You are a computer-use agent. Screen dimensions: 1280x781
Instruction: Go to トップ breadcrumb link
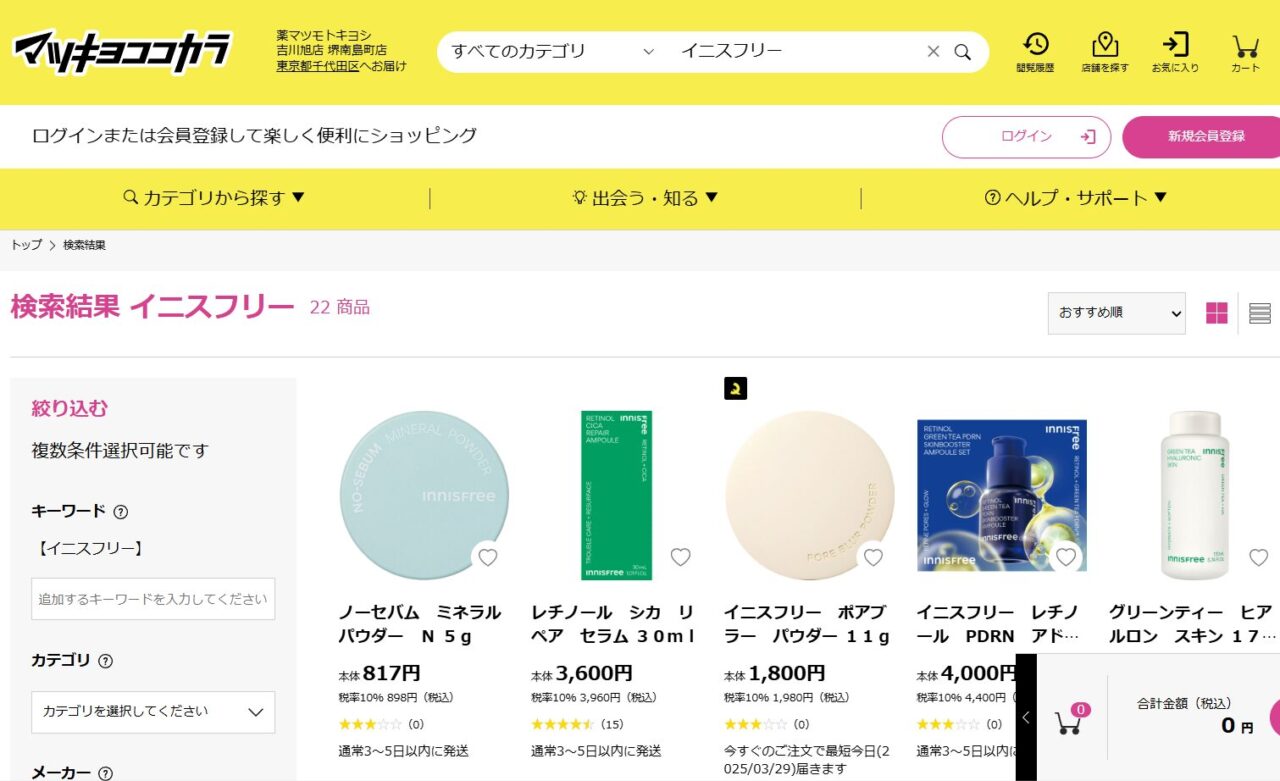pos(26,245)
